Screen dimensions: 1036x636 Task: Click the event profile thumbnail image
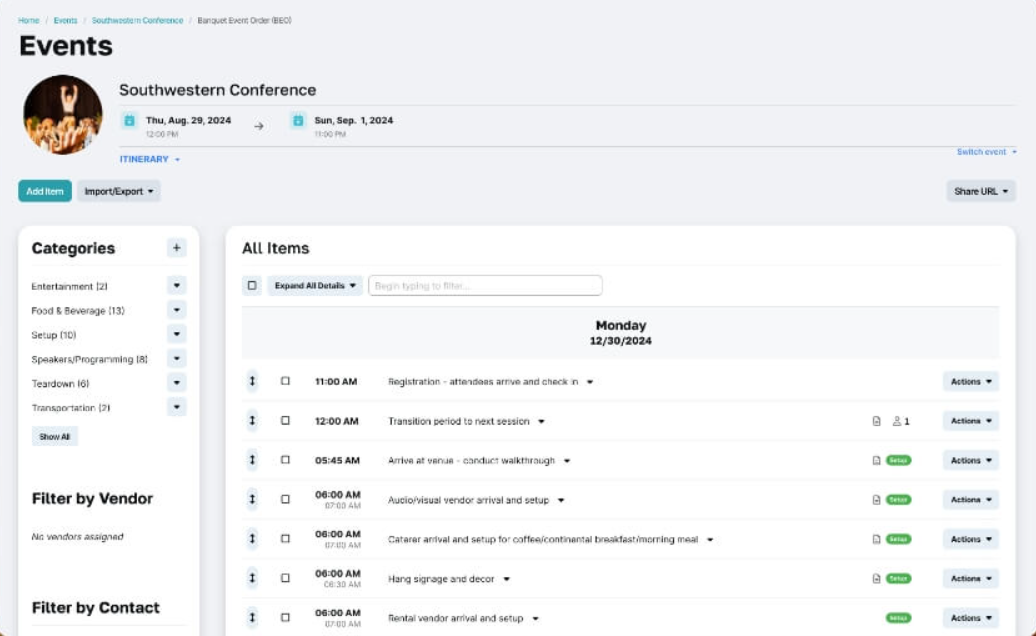(x=63, y=115)
